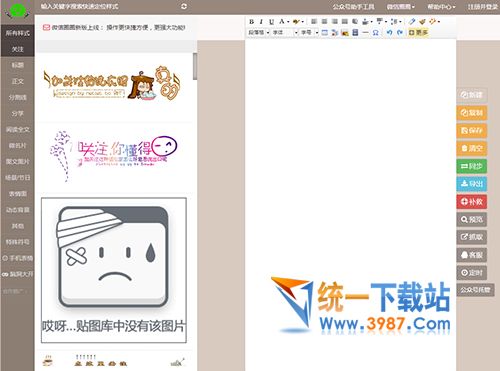The width and height of the screenshot is (500, 371).
Task: Select the 标题 category in the sidebar
Action: 17,65
